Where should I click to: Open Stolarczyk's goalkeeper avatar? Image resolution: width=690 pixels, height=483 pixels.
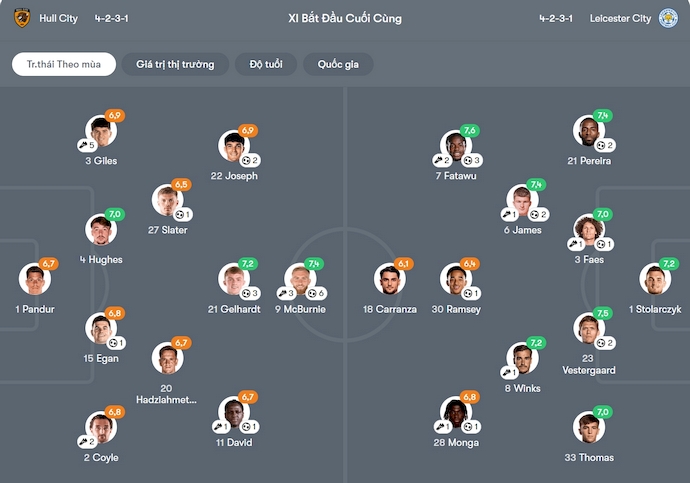pos(656,280)
